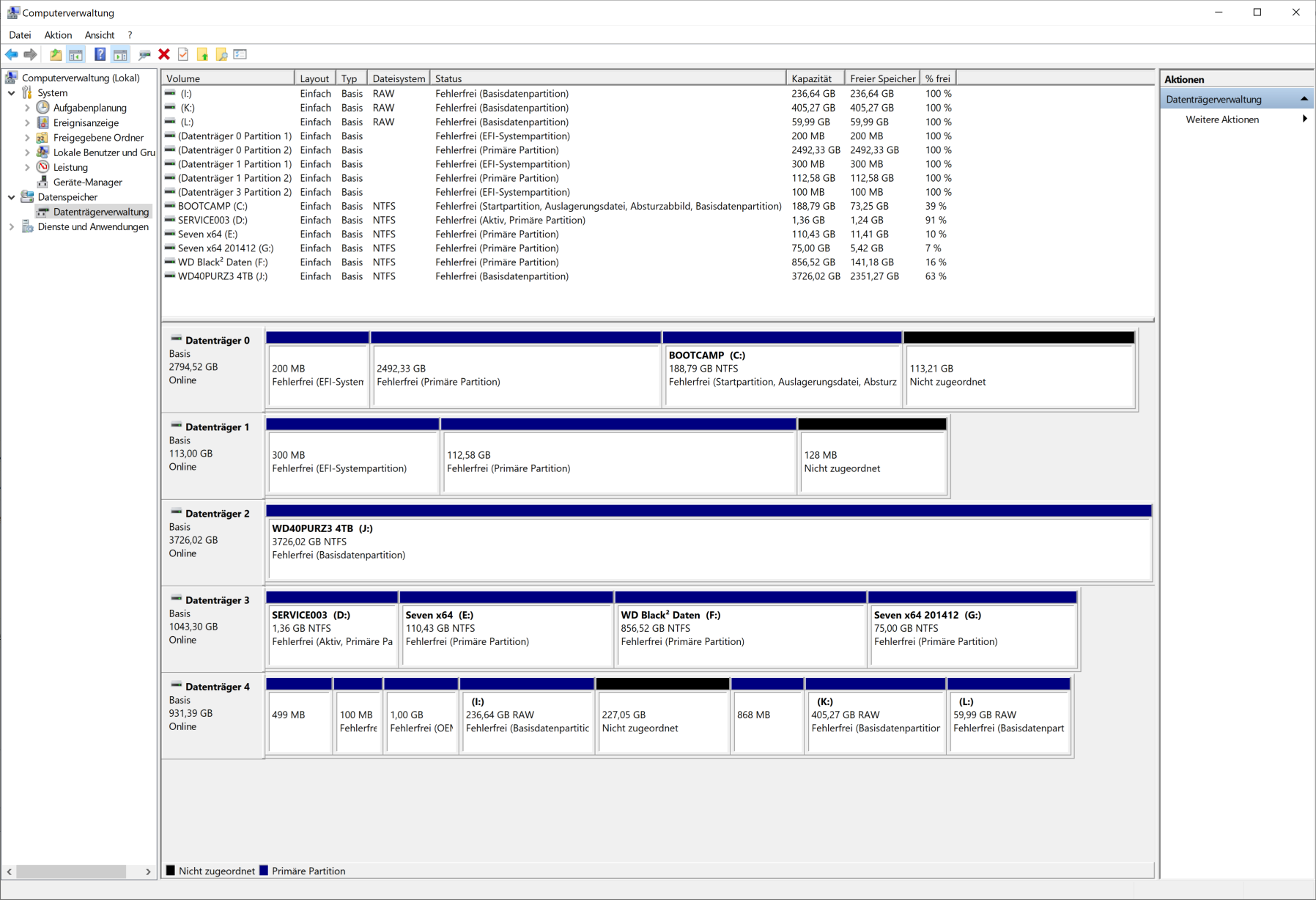Select Aufgabenplanung tree item
This screenshot has width=1316, height=900.
click(x=89, y=108)
